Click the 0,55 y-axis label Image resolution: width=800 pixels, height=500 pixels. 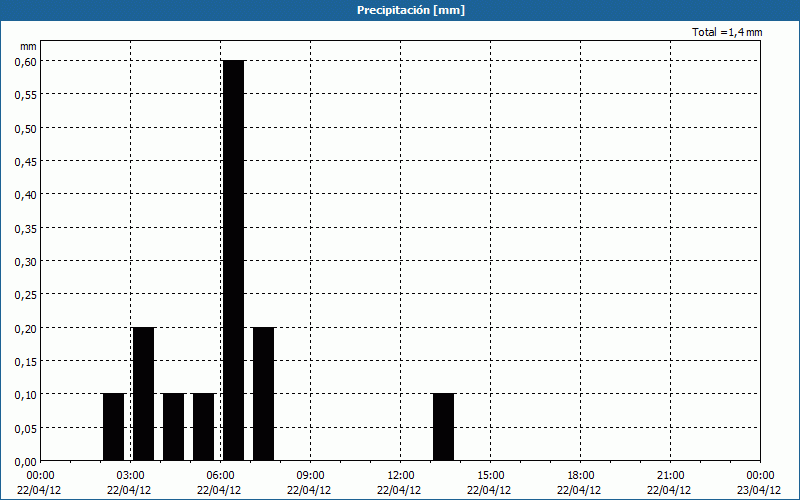pyautogui.click(x=26, y=94)
